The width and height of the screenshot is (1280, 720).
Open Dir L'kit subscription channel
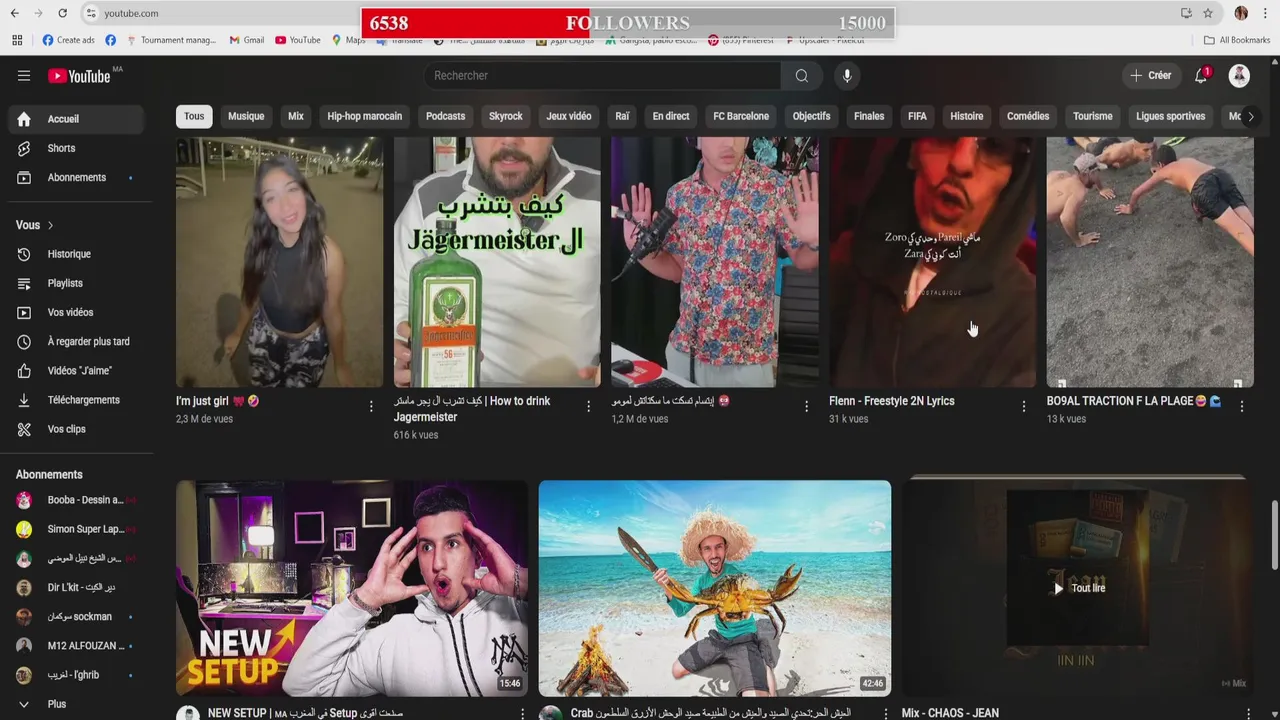(76, 588)
